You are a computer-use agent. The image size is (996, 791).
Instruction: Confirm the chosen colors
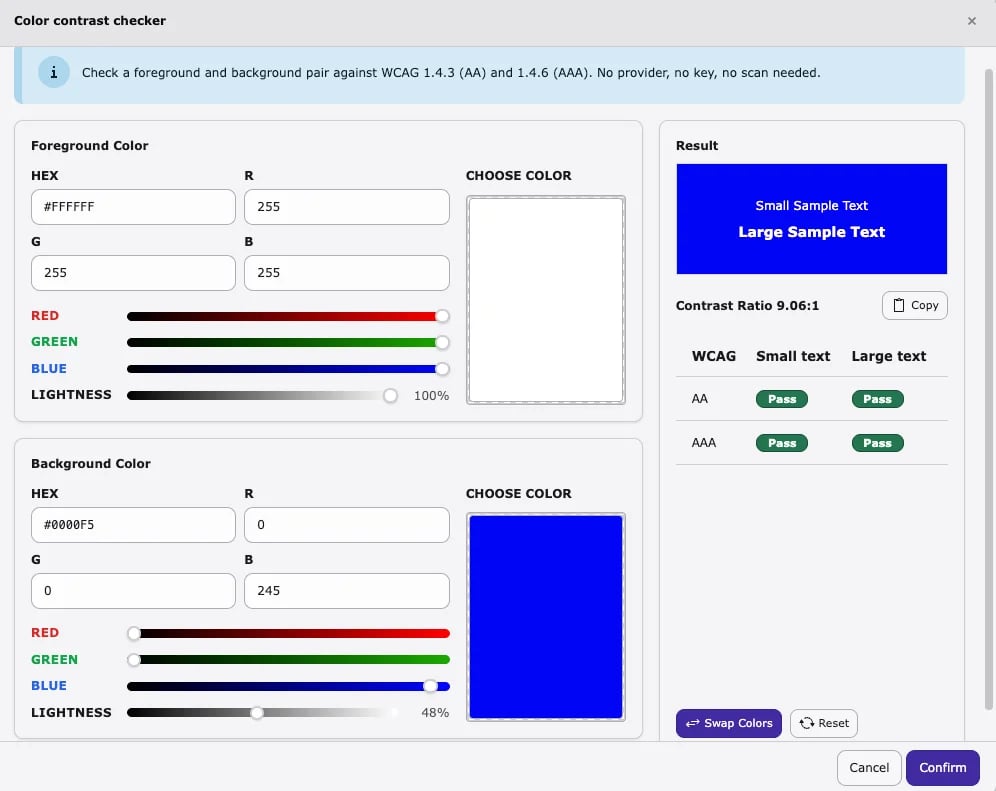click(x=943, y=767)
